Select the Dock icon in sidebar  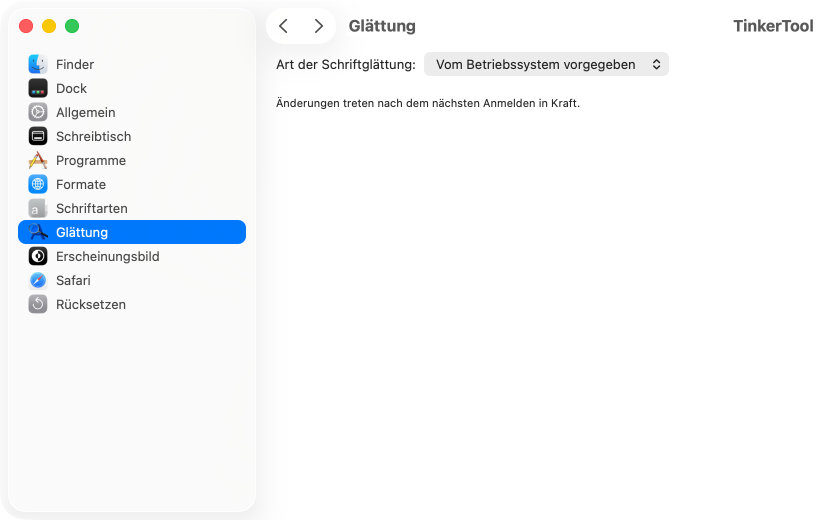tap(38, 88)
